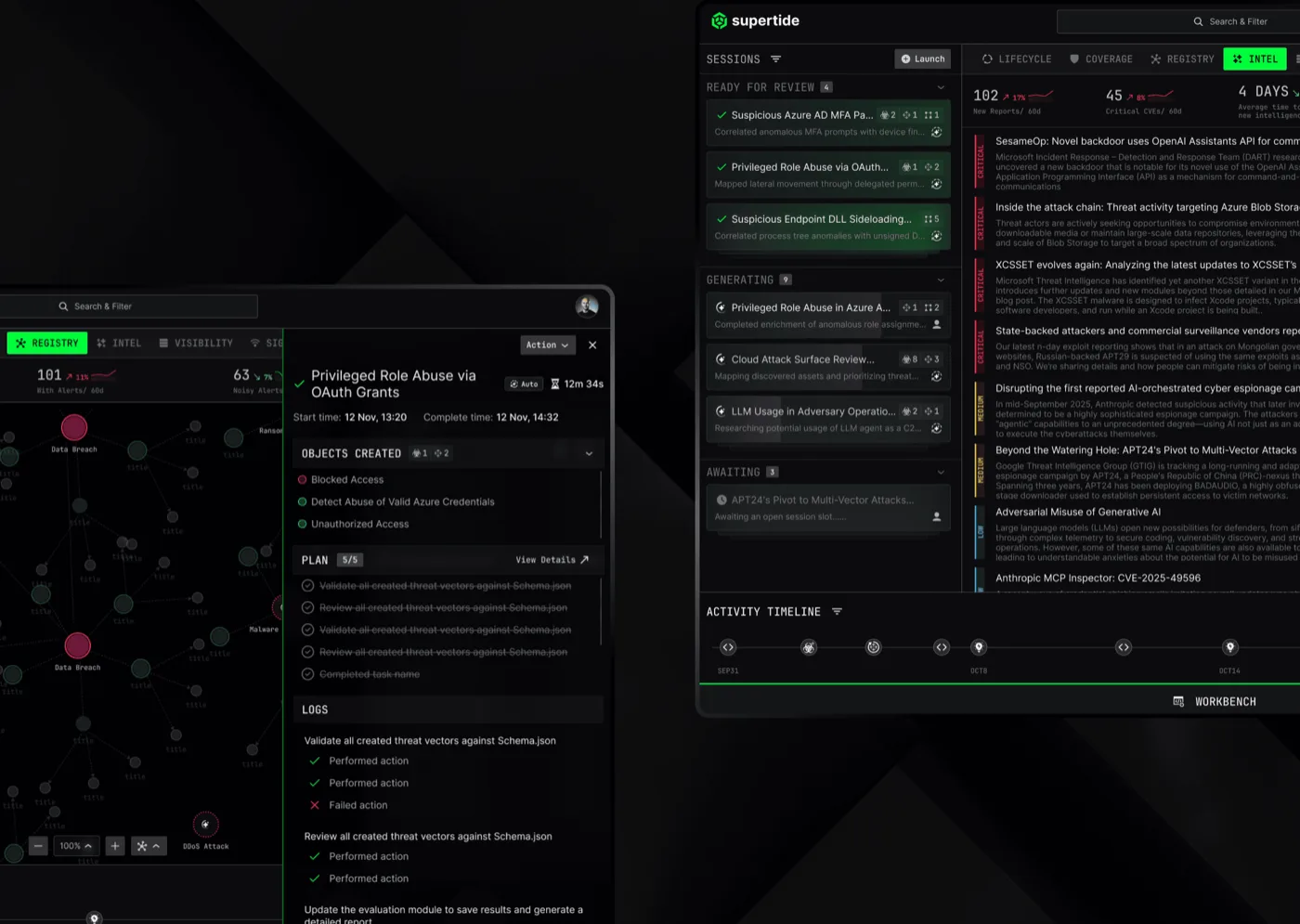The width and height of the screenshot is (1300, 924).
Task: Collapse the Ready For Review section
Action: (x=941, y=87)
